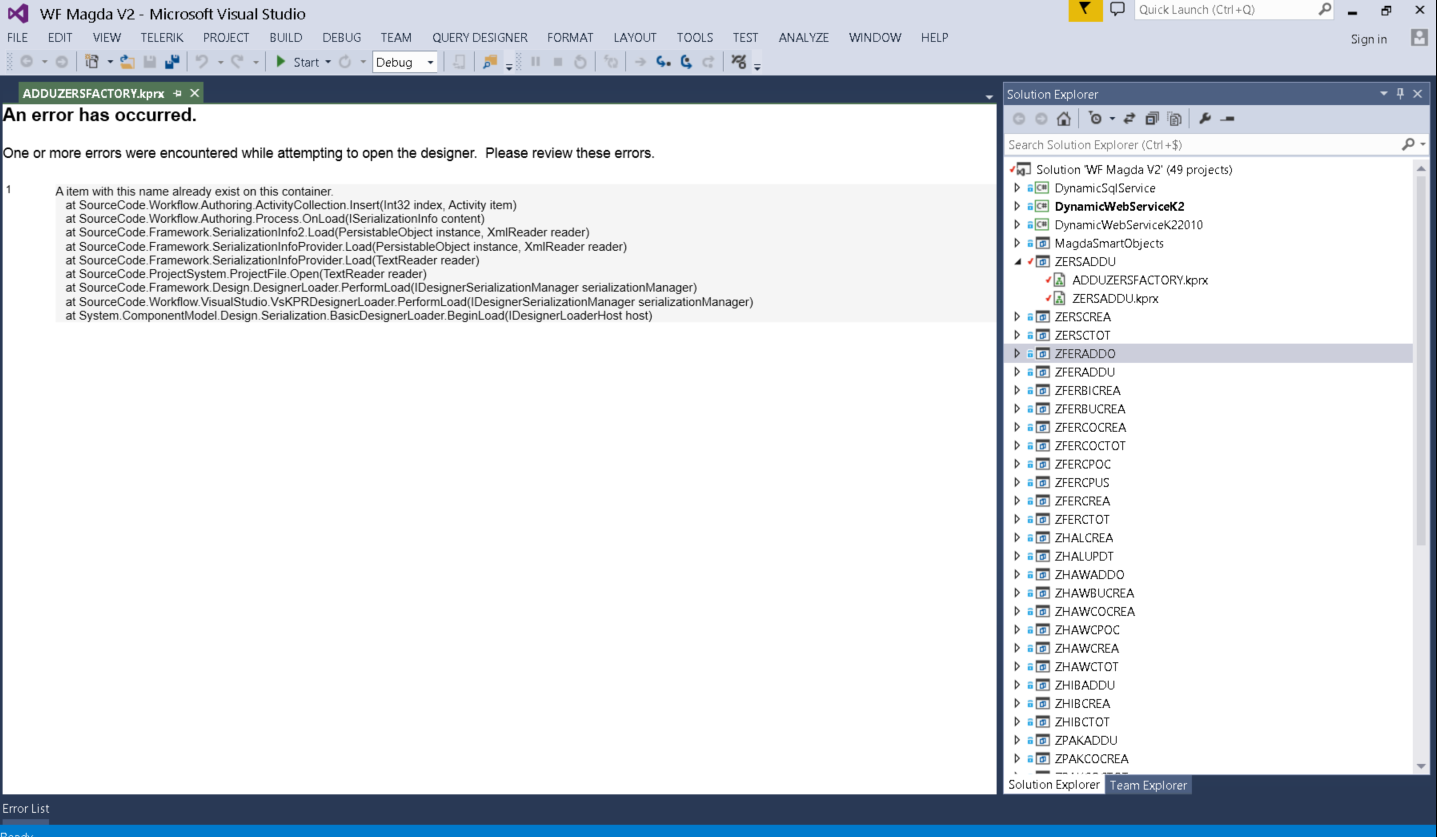Click the Sign in link

pos(1368,39)
